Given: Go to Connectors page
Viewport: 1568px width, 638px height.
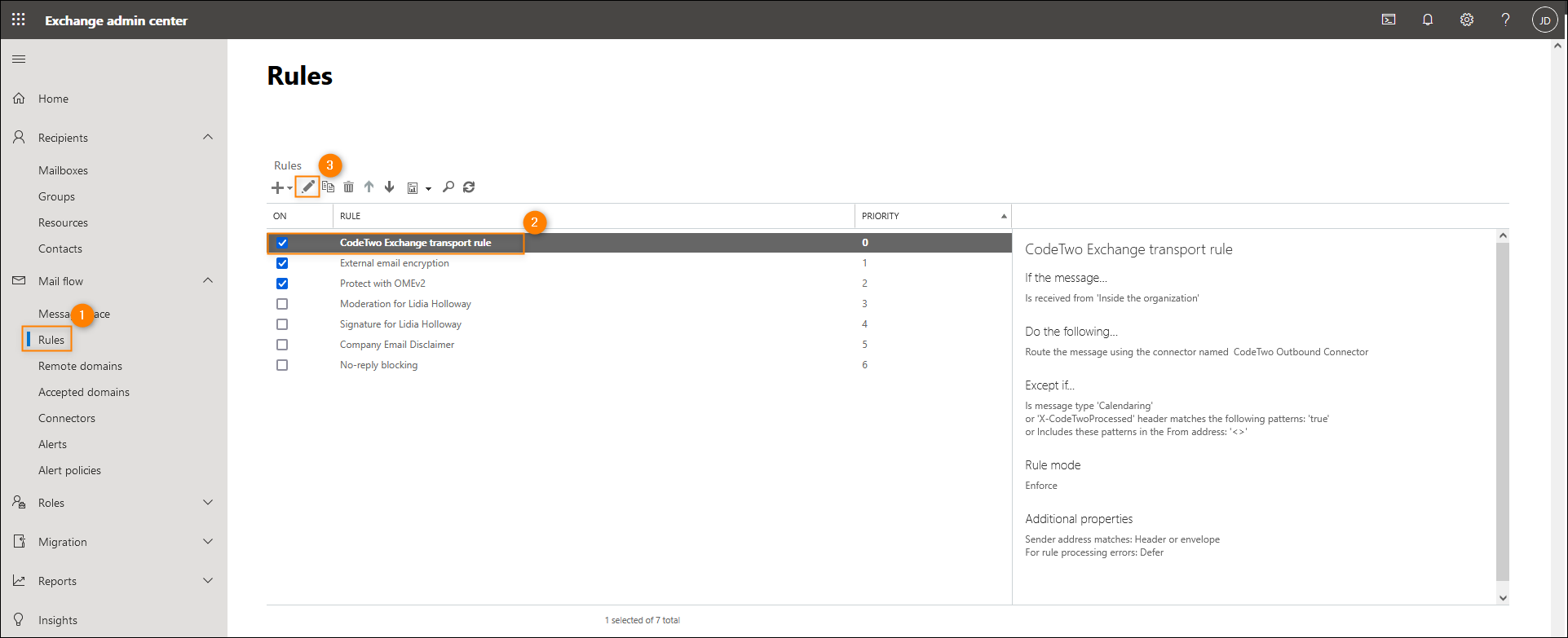Looking at the screenshot, I should pyautogui.click(x=67, y=418).
